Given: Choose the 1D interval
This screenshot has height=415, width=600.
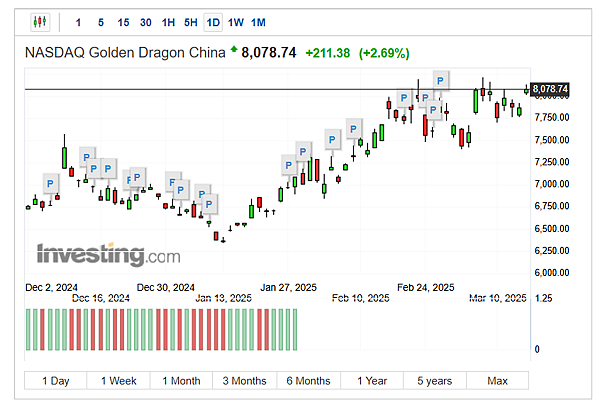Looking at the screenshot, I should point(213,23).
